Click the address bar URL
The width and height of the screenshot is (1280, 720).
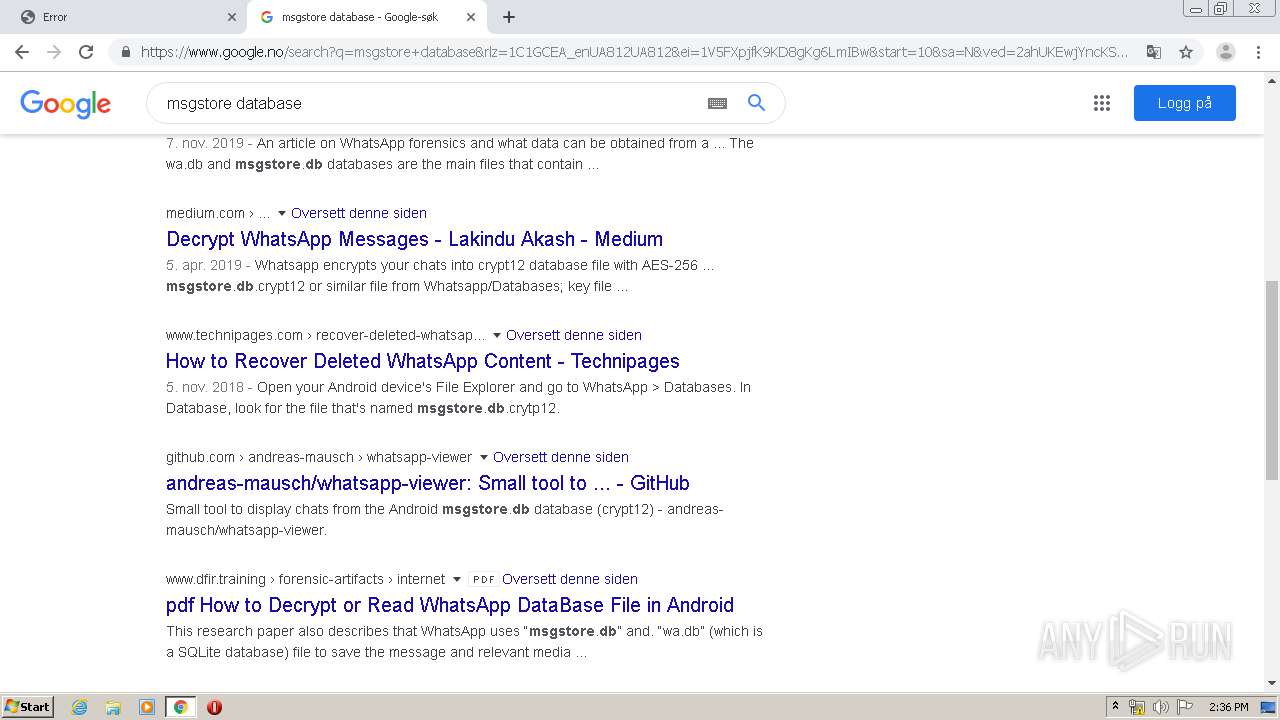click(x=634, y=52)
